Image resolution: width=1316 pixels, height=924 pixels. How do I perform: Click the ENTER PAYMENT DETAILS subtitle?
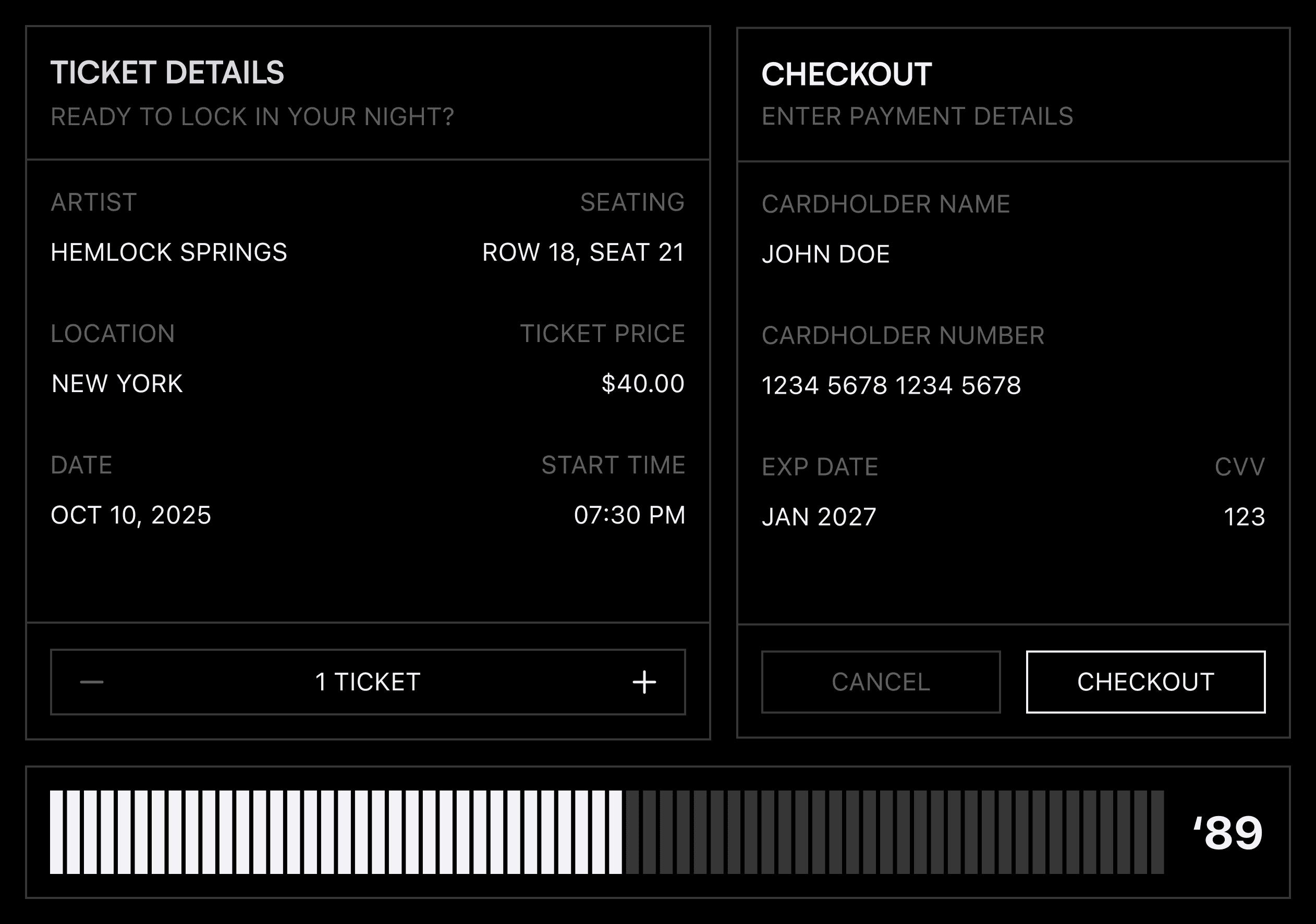coord(917,116)
